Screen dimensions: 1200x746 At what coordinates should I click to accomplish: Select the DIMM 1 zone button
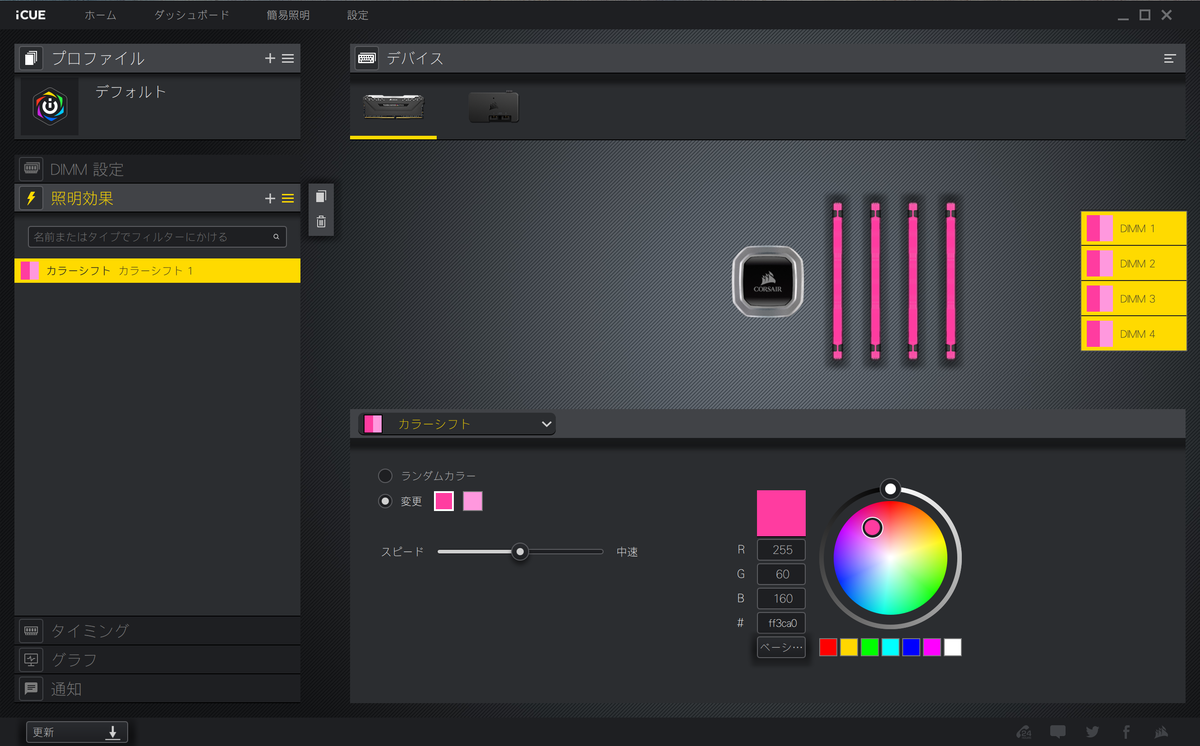[1133, 229]
